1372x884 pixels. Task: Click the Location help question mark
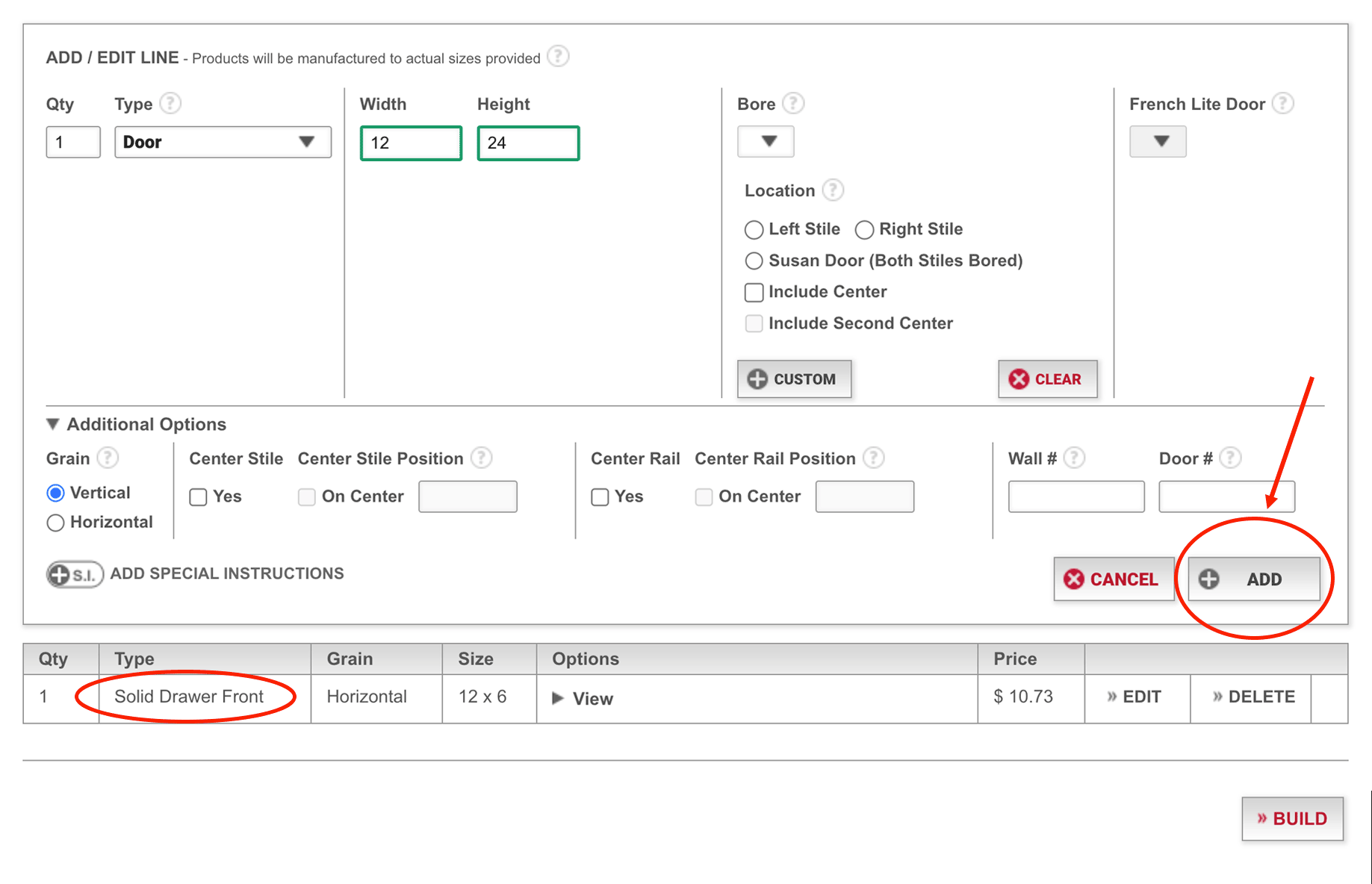[833, 190]
